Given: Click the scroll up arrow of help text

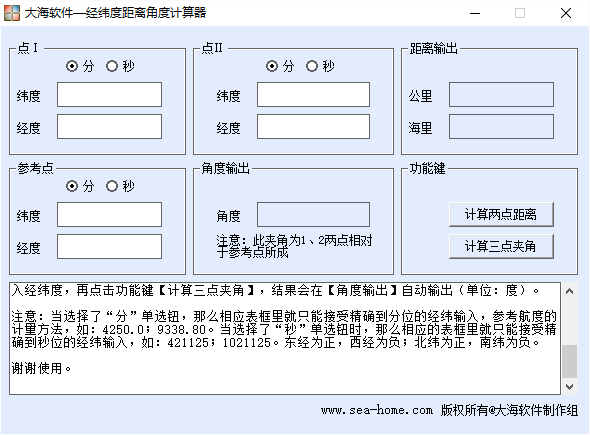Looking at the screenshot, I should pyautogui.click(x=570, y=291).
